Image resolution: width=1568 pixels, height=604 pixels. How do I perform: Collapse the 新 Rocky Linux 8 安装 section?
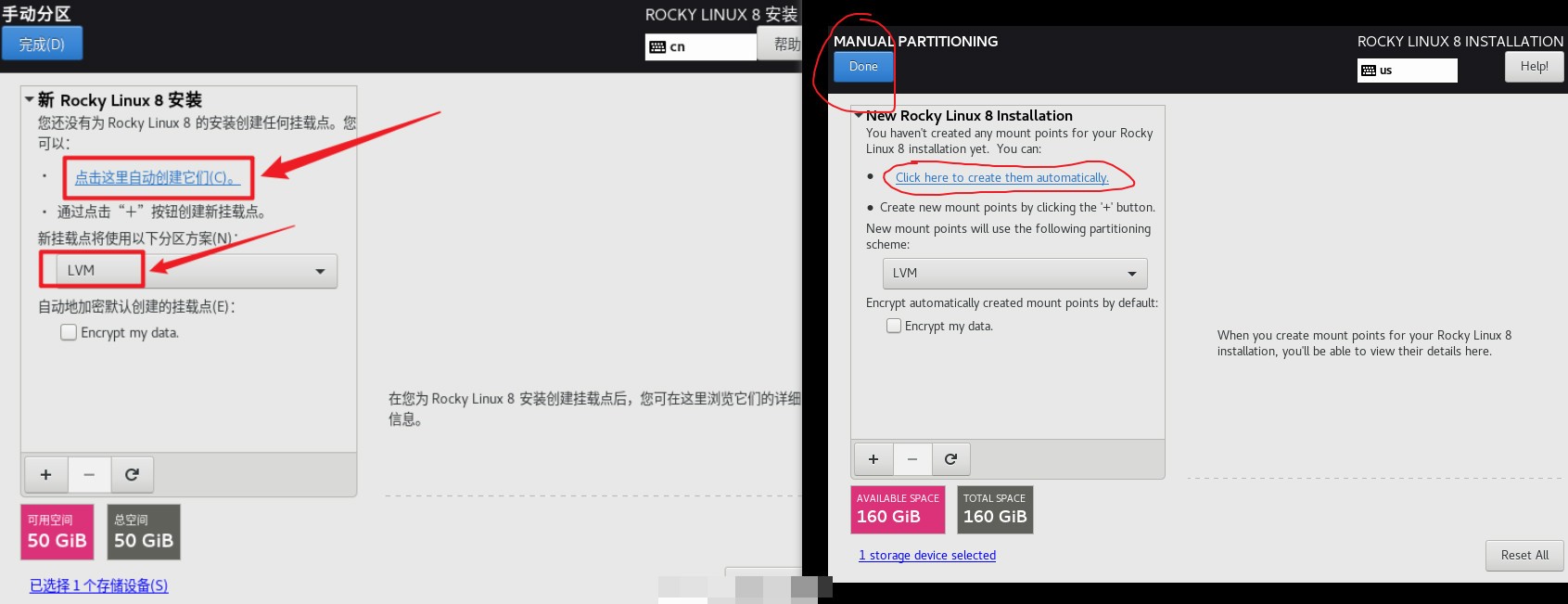click(x=30, y=99)
